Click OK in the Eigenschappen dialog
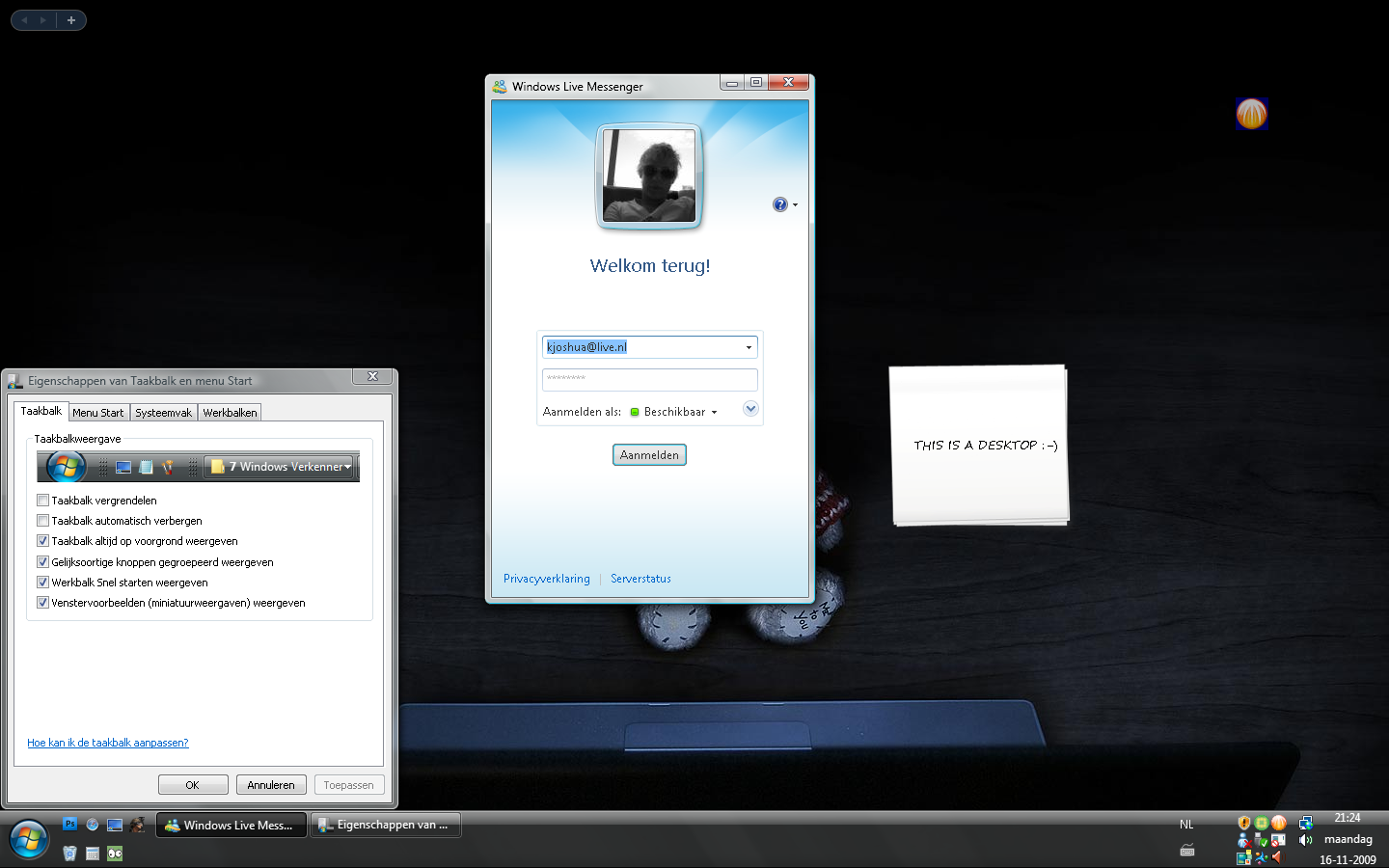Viewport: 1389px width, 868px height. point(193,785)
